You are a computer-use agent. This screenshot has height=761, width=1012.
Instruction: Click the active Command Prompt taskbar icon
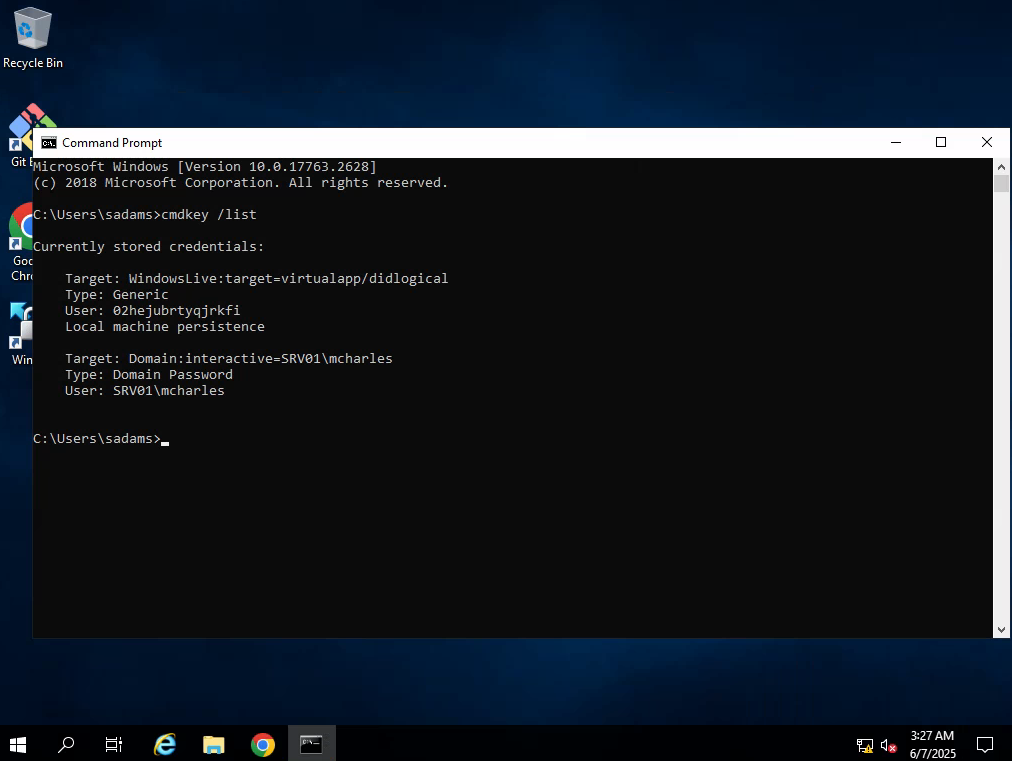coord(311,744)
